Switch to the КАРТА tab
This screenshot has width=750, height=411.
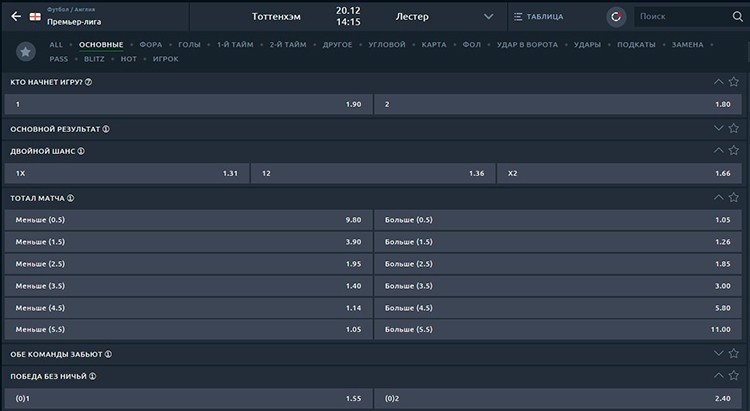pyautogui.click(x=434, y=44)
